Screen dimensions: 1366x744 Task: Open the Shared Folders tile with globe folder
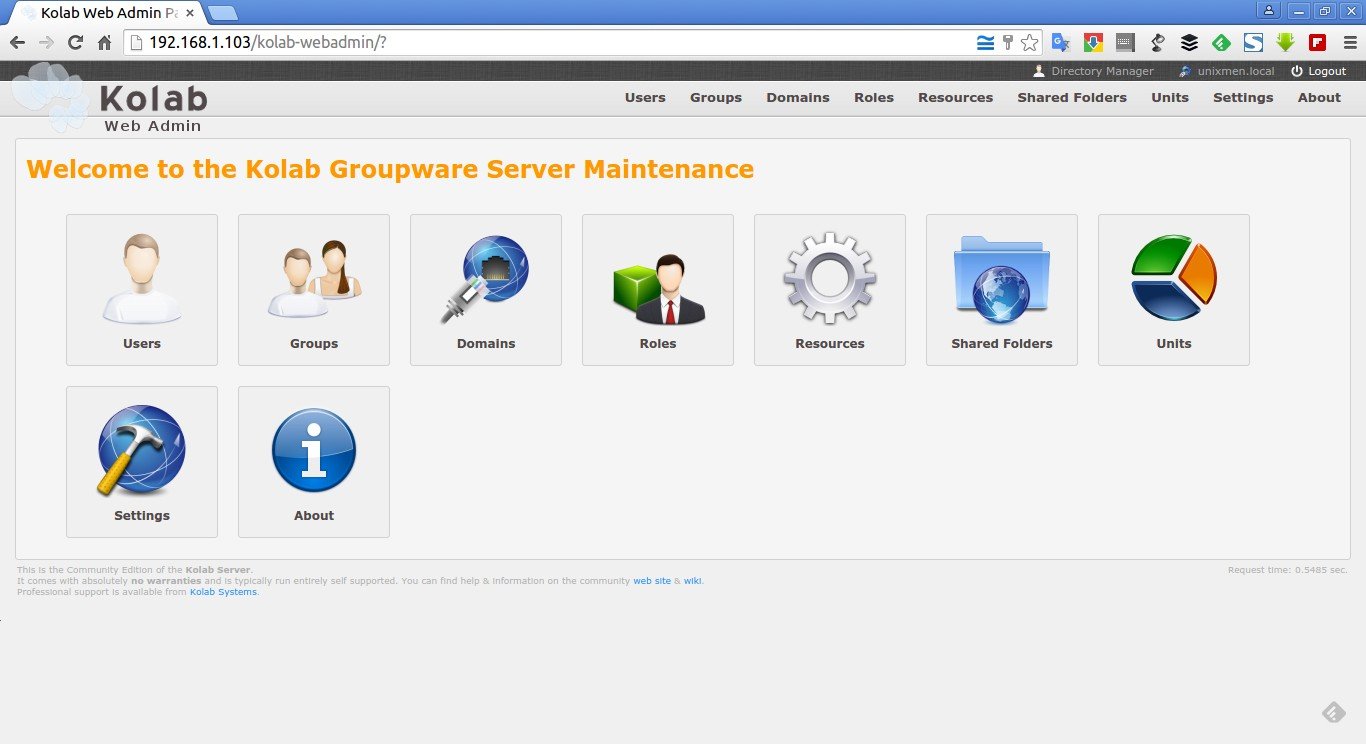(x=1002, y=290)
